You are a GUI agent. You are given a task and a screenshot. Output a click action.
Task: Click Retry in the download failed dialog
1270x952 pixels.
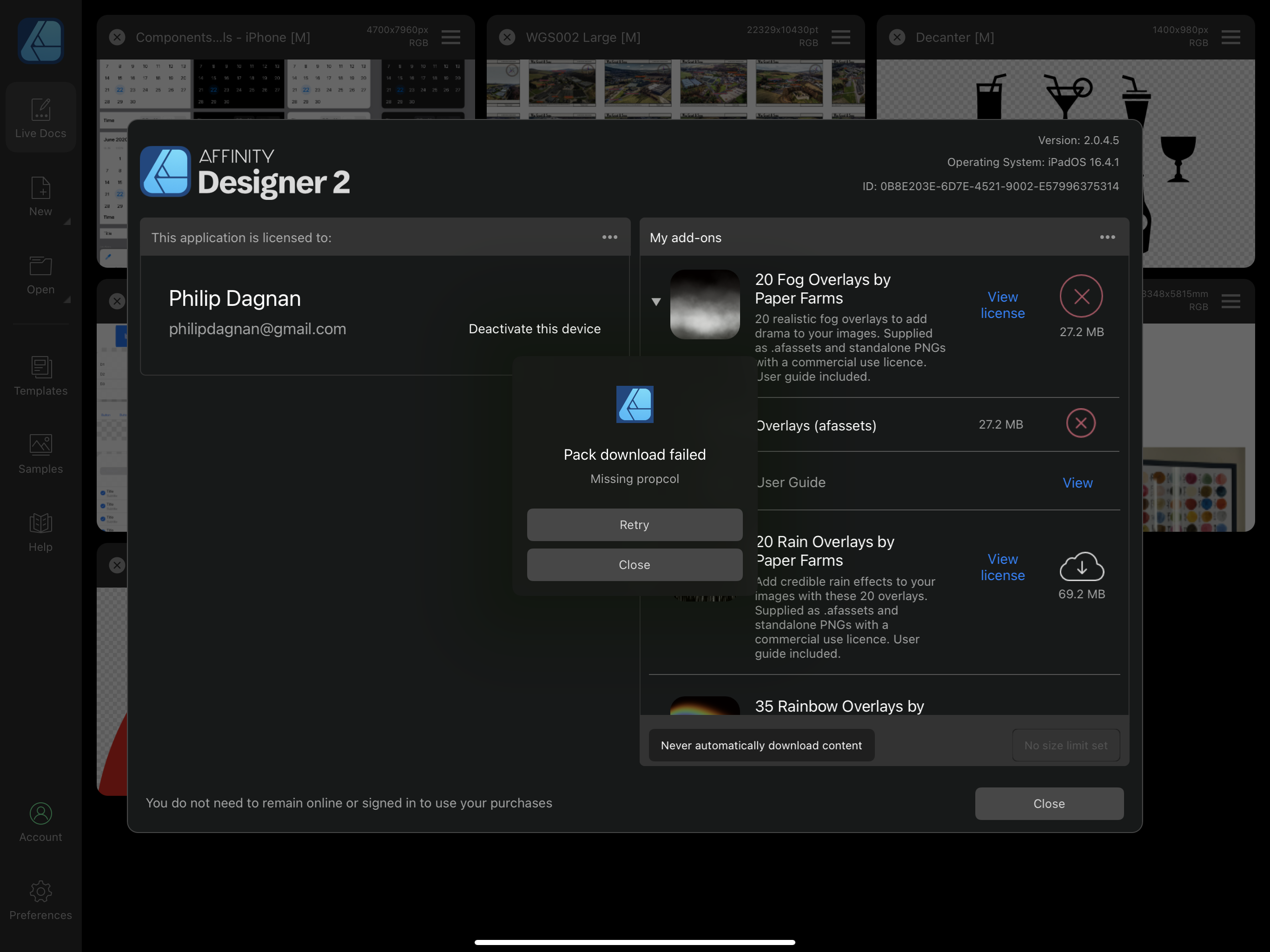(x=635, y=525)
